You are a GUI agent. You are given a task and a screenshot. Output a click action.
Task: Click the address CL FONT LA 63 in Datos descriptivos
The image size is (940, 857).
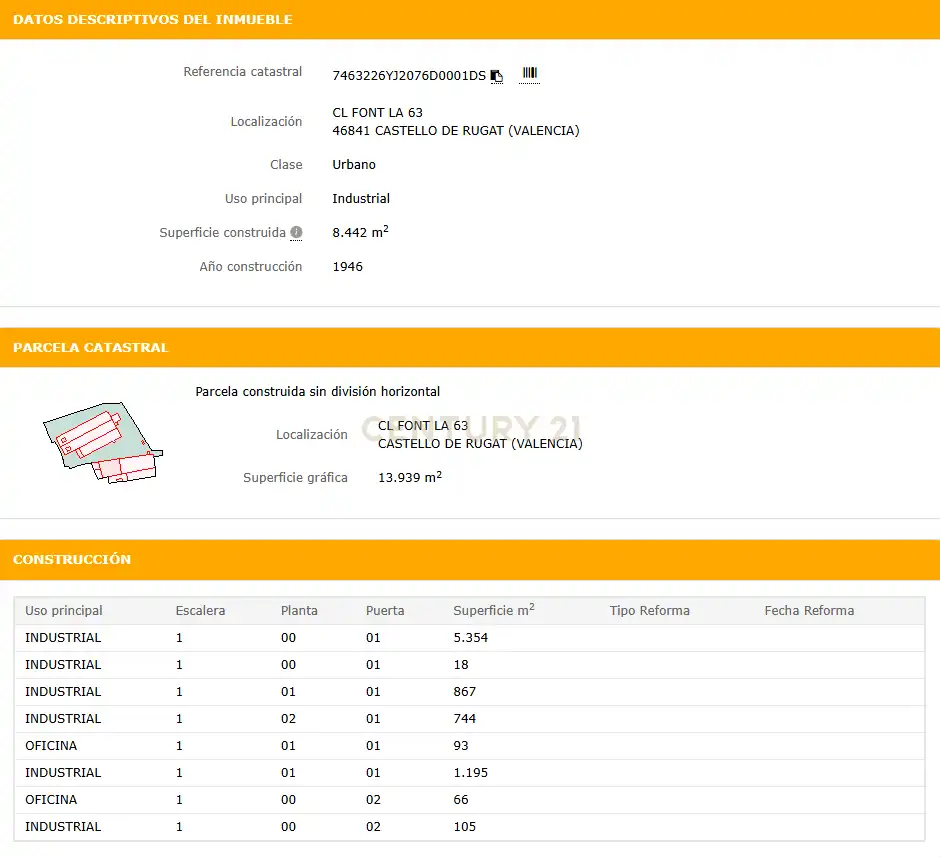[378, 113]
